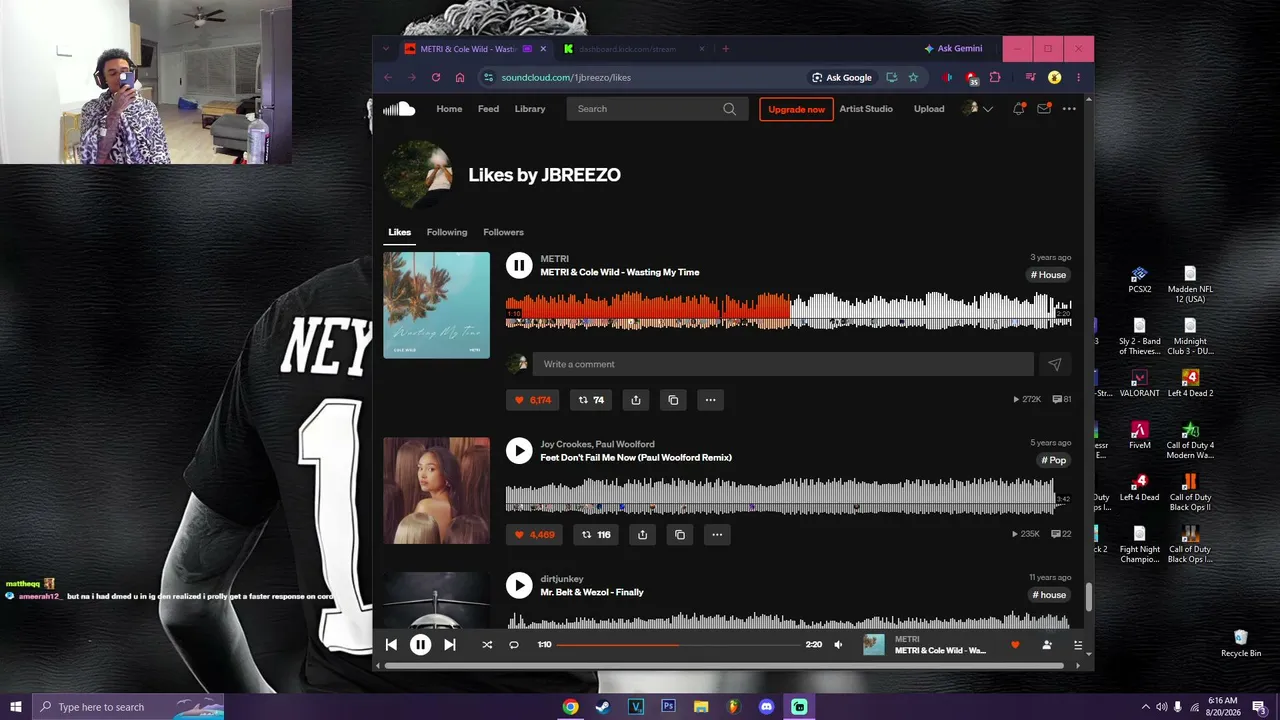This screenshot has height=720, width=1280.
Task: Repost the Wasting My Time track
Action: tap(591, 400)
